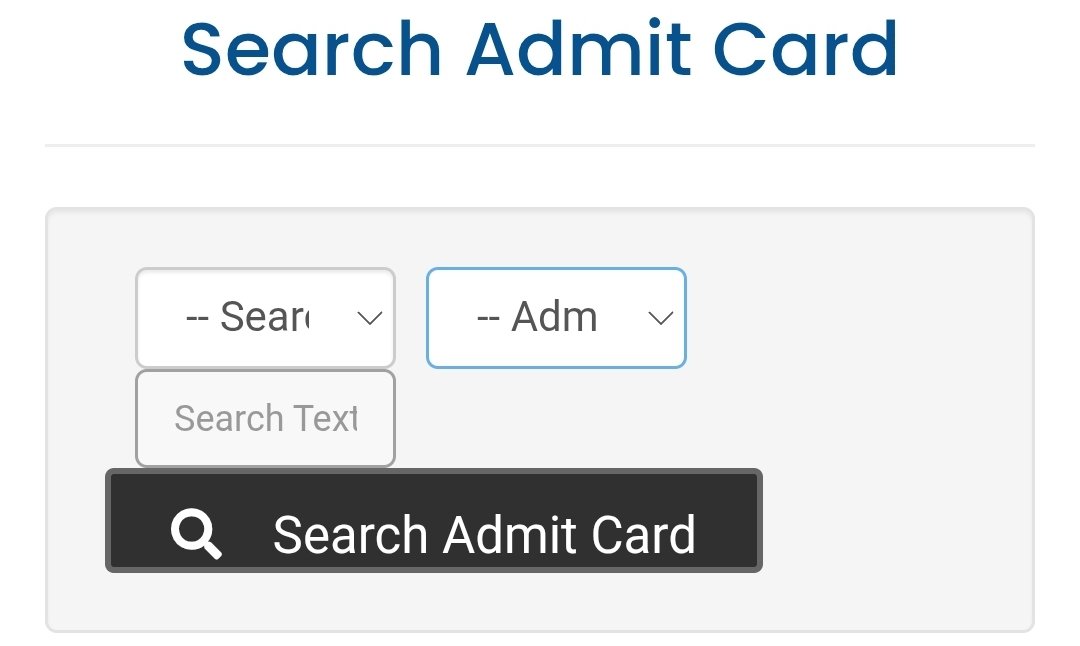Click empty gray panel area right of the dropdowns
This screenshot has width=1080, height=646.
pos(860,318)
